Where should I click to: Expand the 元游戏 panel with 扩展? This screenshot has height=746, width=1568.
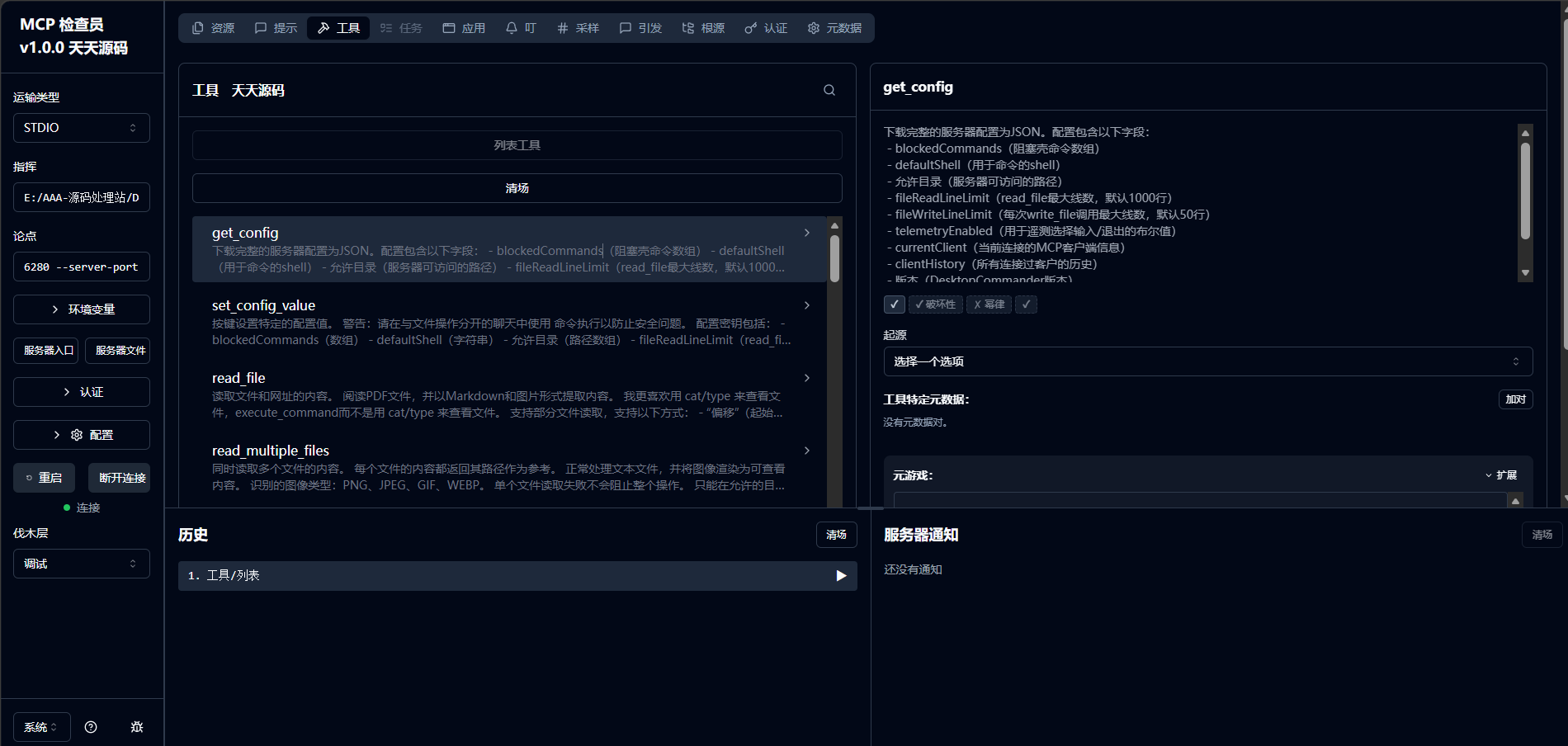coord(1501,475)
